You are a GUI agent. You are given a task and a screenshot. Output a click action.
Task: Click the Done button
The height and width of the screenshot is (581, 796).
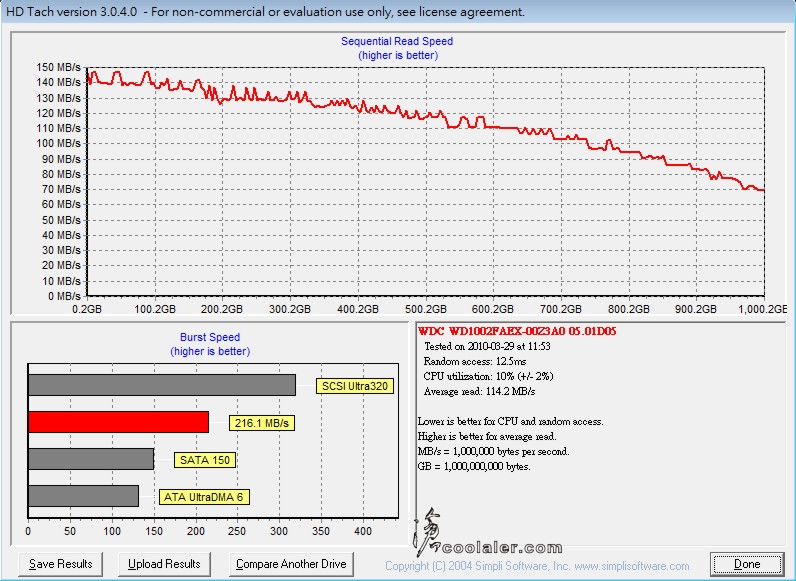747,564
